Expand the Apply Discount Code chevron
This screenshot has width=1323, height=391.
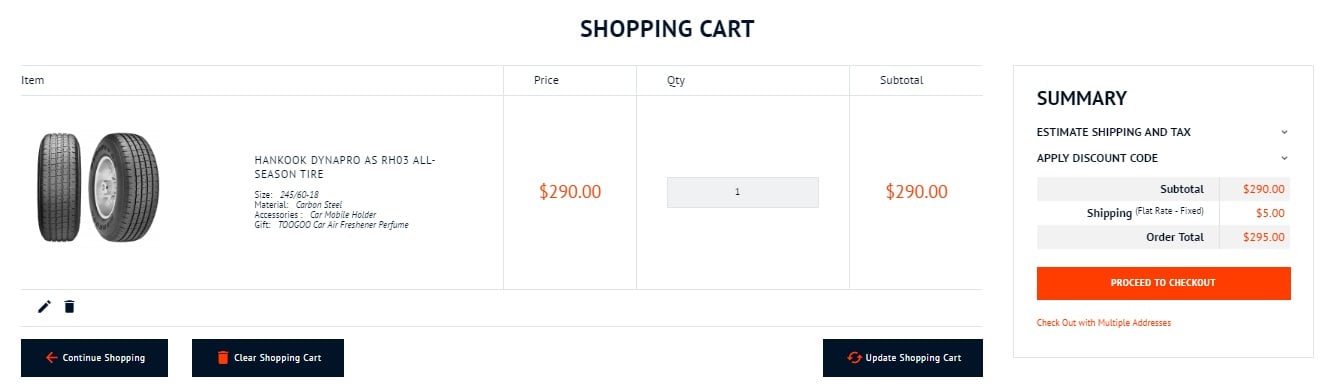tap(1285, 158)
